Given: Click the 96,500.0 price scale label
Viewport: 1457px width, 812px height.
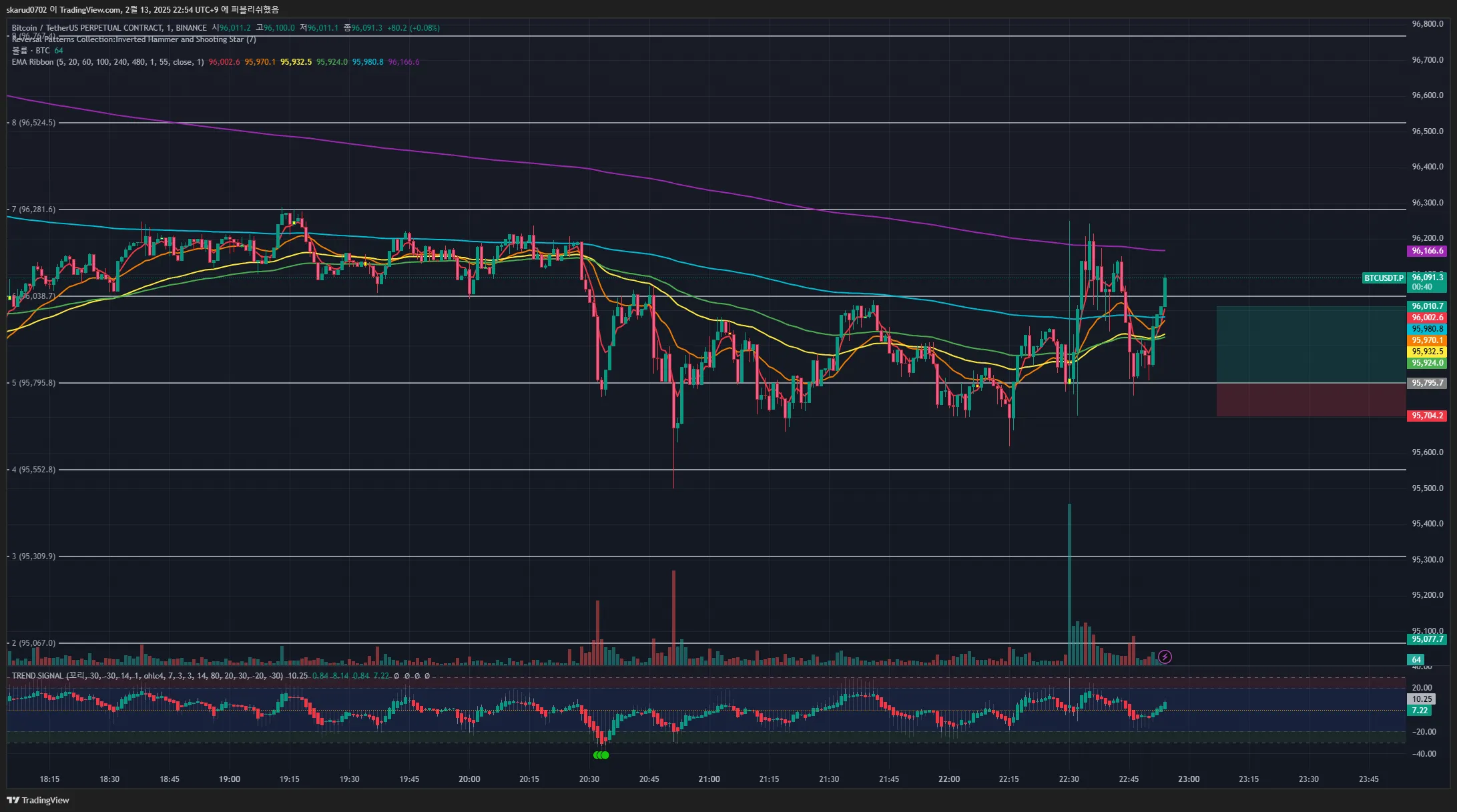Looking at the screenshot, I should pos(1428,131).
